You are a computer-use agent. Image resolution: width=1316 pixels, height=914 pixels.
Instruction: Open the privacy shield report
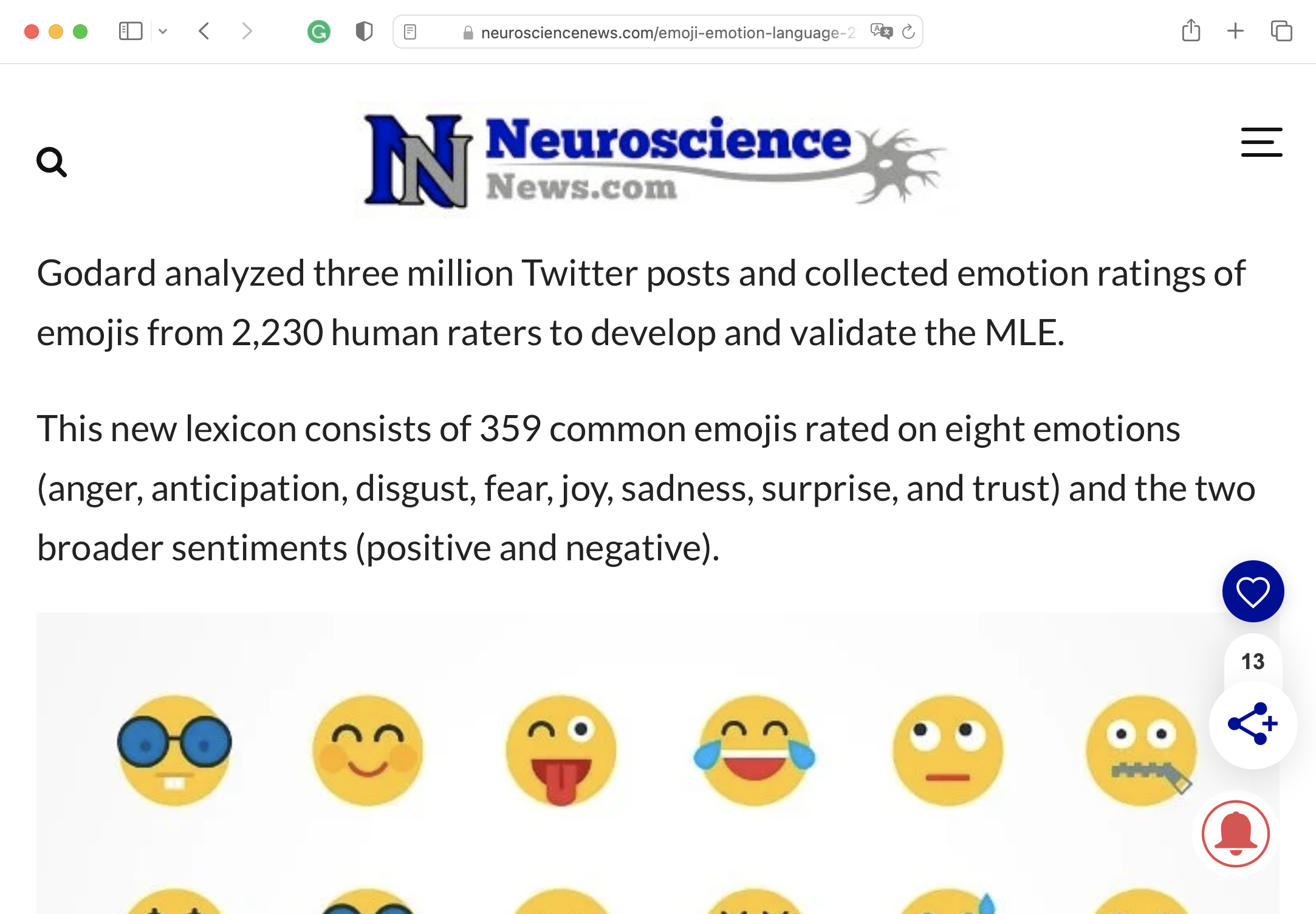click(364, 32)
